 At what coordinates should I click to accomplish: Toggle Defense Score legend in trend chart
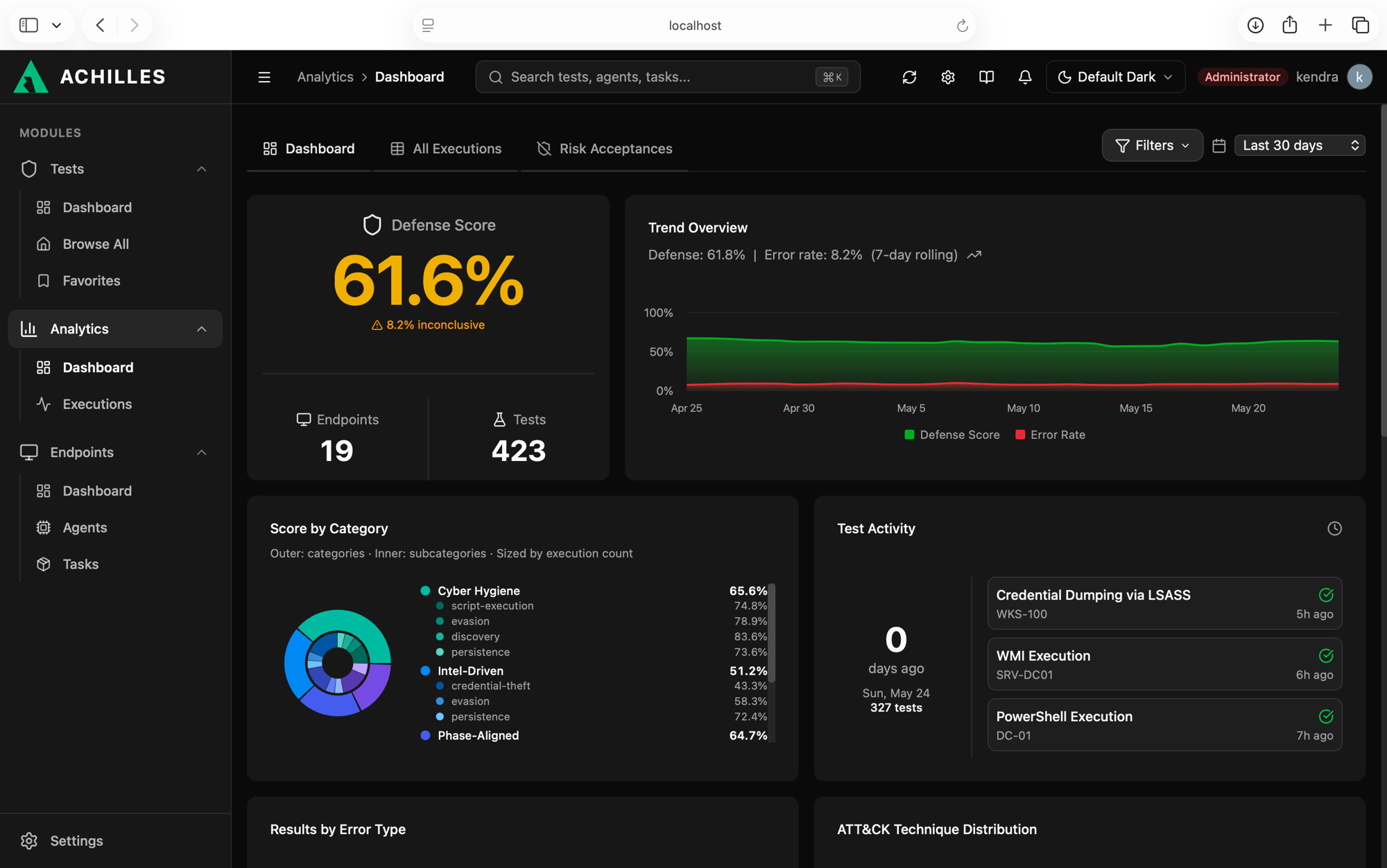pos(952,435)
